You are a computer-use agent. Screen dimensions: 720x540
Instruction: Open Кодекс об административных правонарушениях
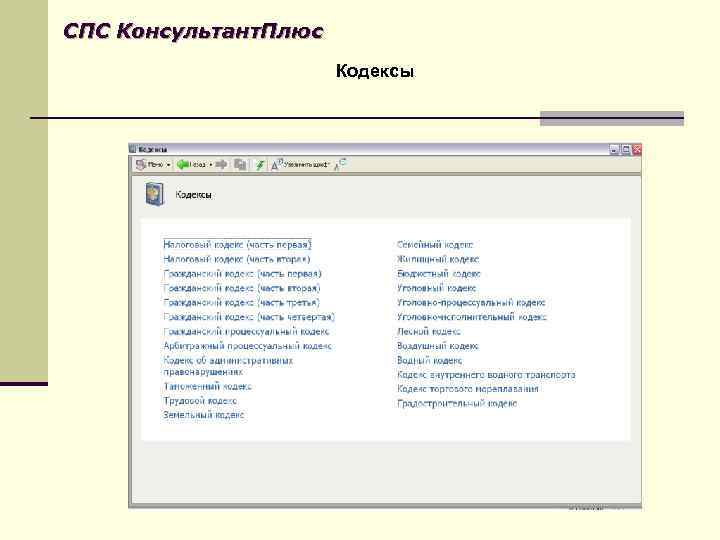[x=228, y=366]
